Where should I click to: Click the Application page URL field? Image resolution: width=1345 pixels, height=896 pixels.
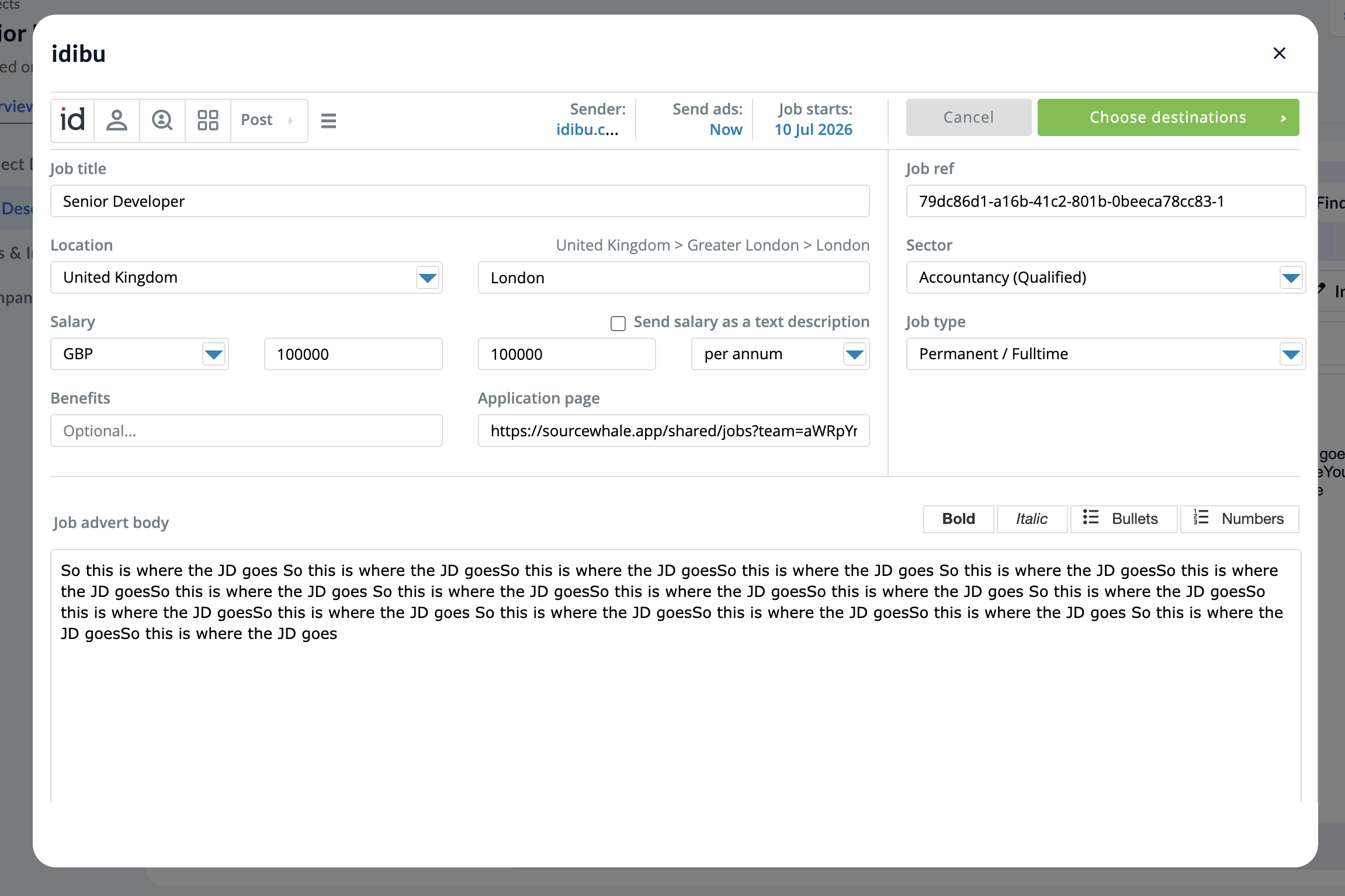674,430
